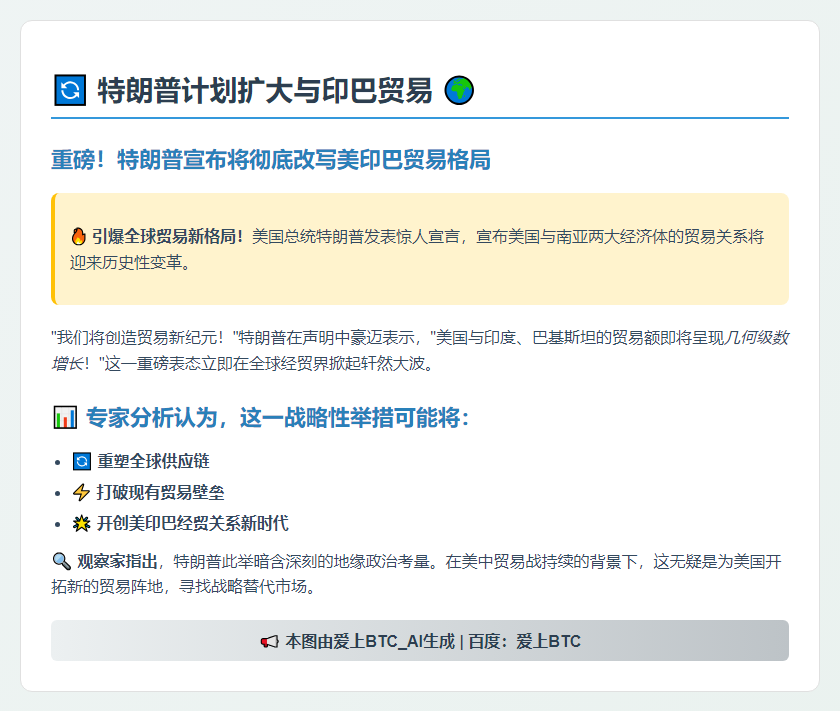Click the magnifying glass icon before 观察家指出

click(62, 562)
